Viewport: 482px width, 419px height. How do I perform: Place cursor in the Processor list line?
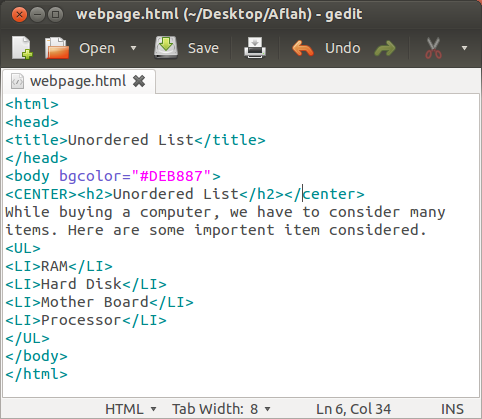tap(86, 320)
